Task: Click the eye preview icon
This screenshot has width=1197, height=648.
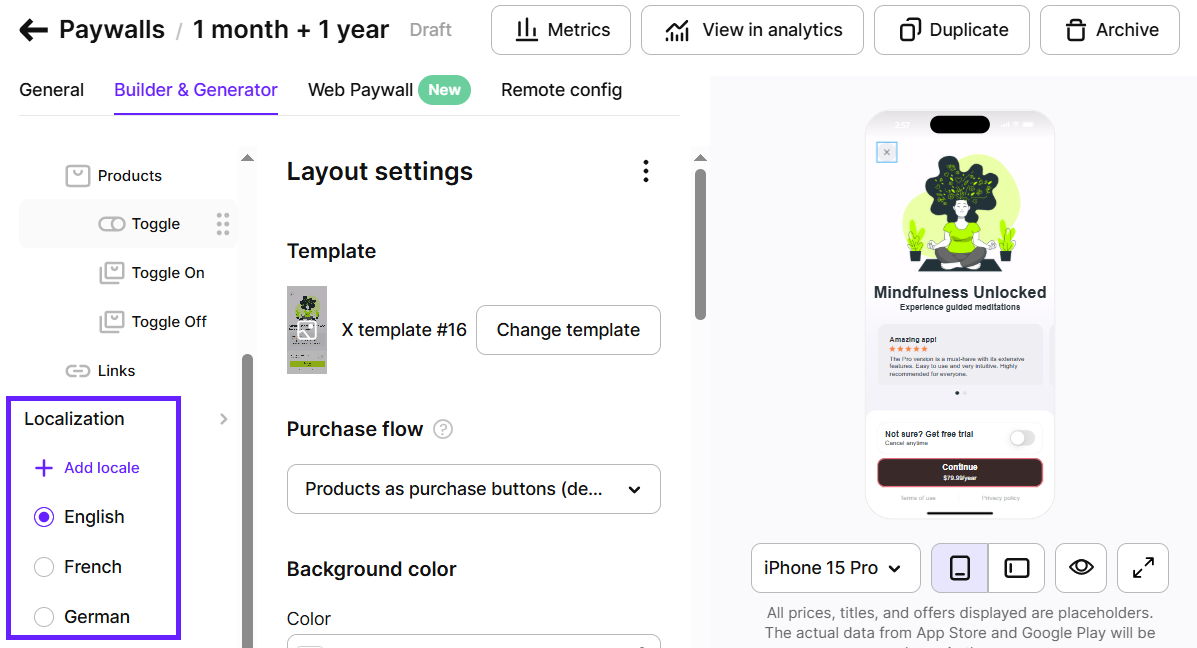Action: pos(1080,568)
